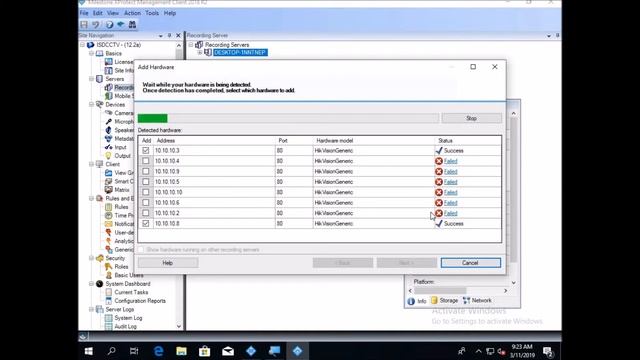640x360 pixels.
Task: Open Microsoft Store from the taskbar
Action: coord(204,351)
